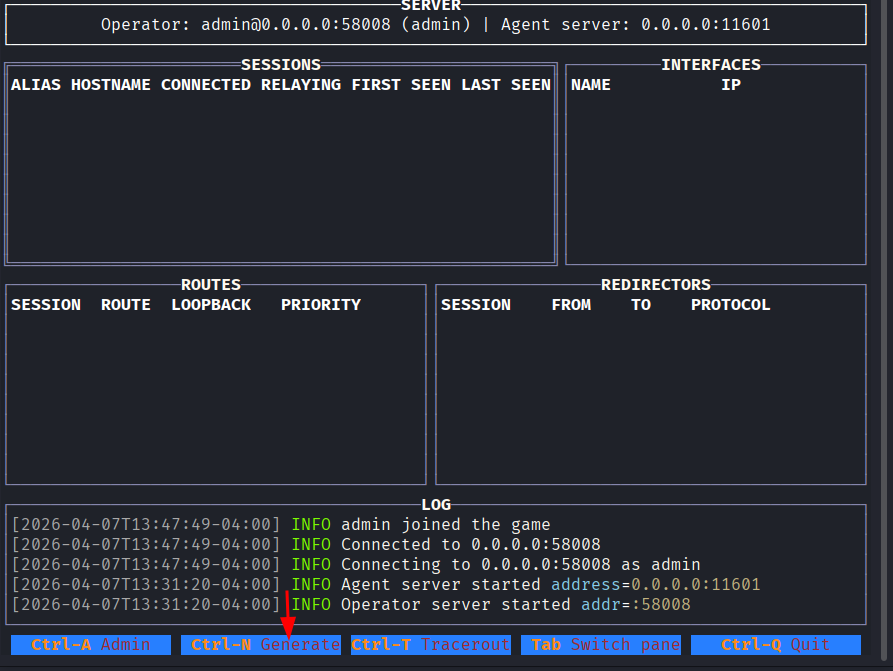Click the LAST SEEN column header
The height and width of the screenshot is (671, 893).
506,85
